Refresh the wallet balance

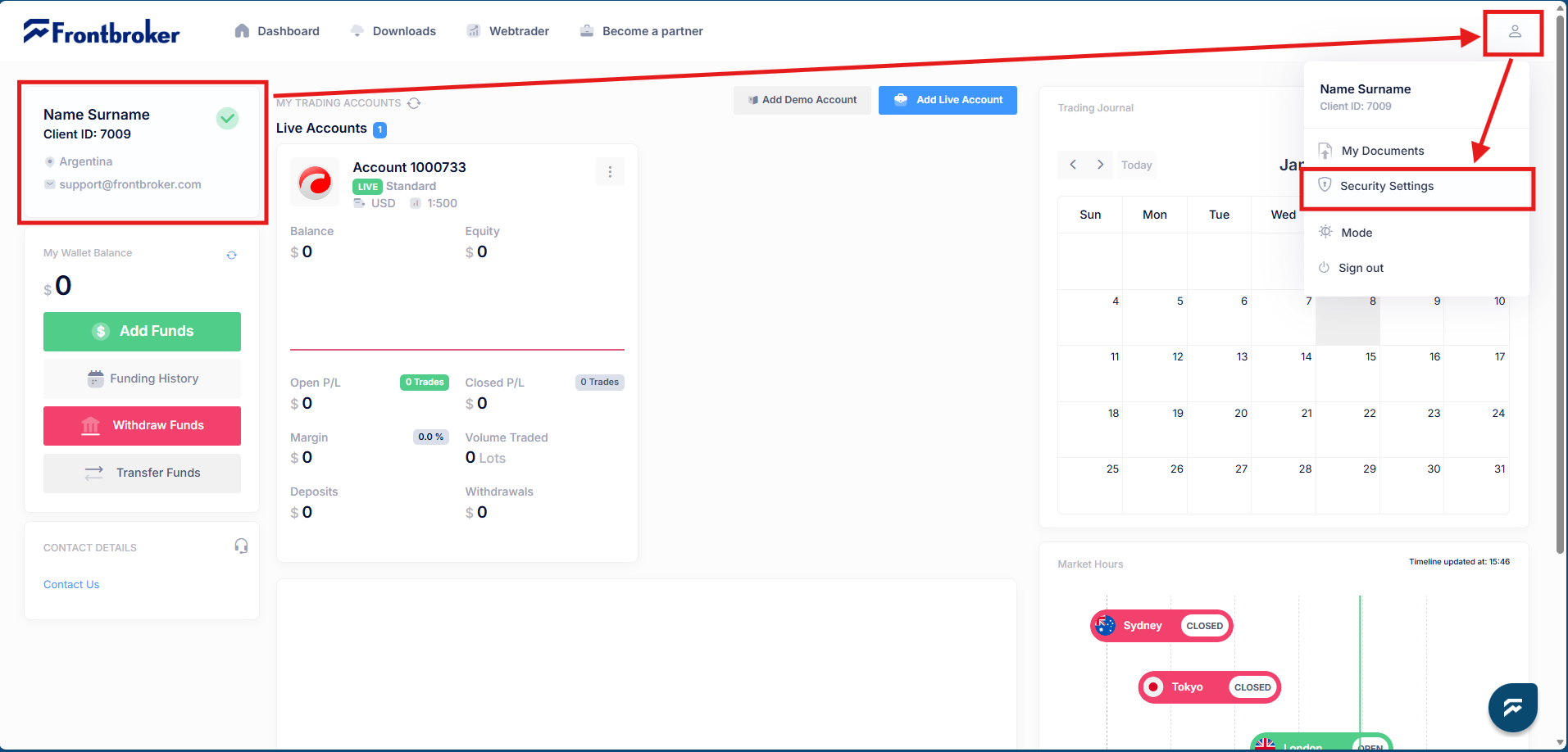click(232, 255)
